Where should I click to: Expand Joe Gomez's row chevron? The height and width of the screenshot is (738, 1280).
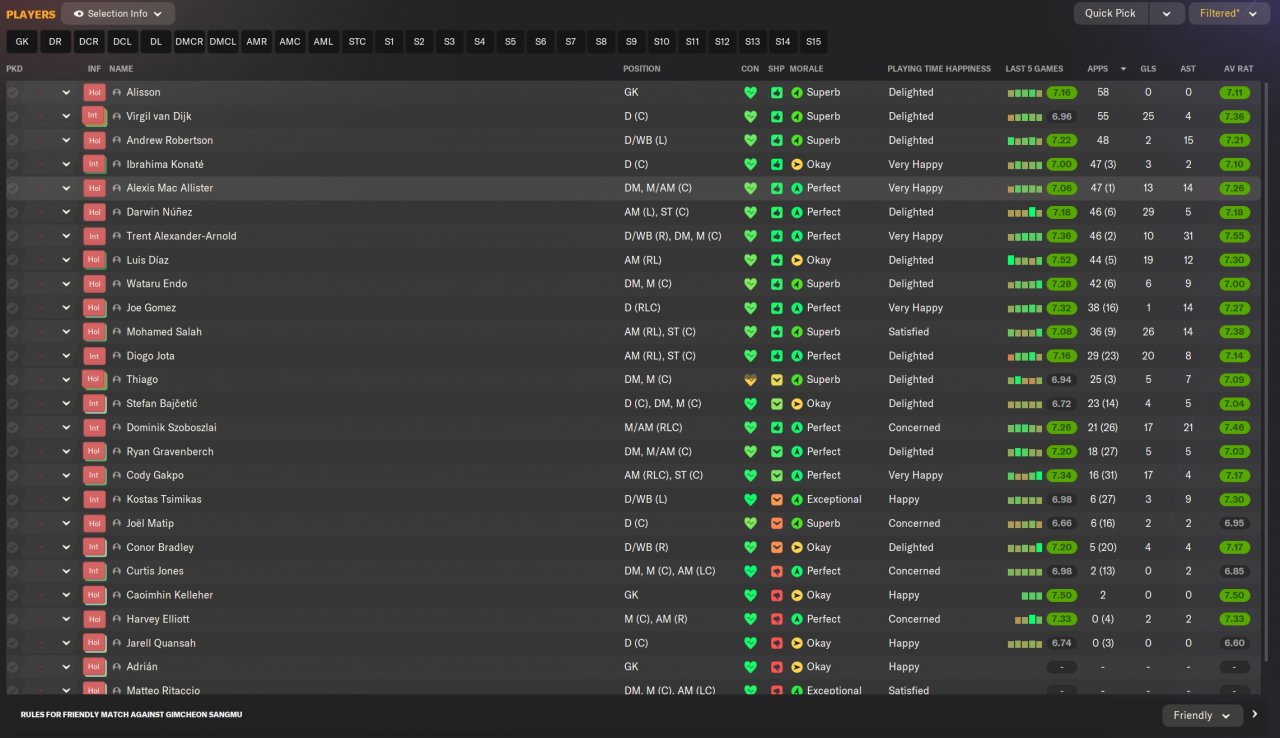tap(66, 308)
